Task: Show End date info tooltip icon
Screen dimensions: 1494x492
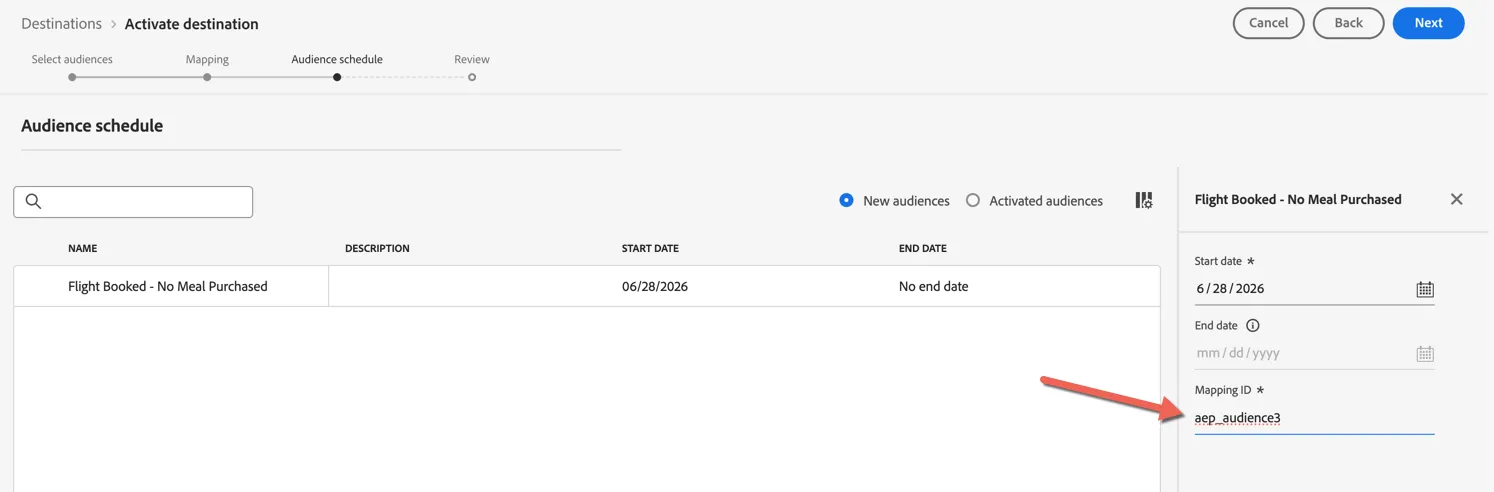Action: pos(1252,326)
